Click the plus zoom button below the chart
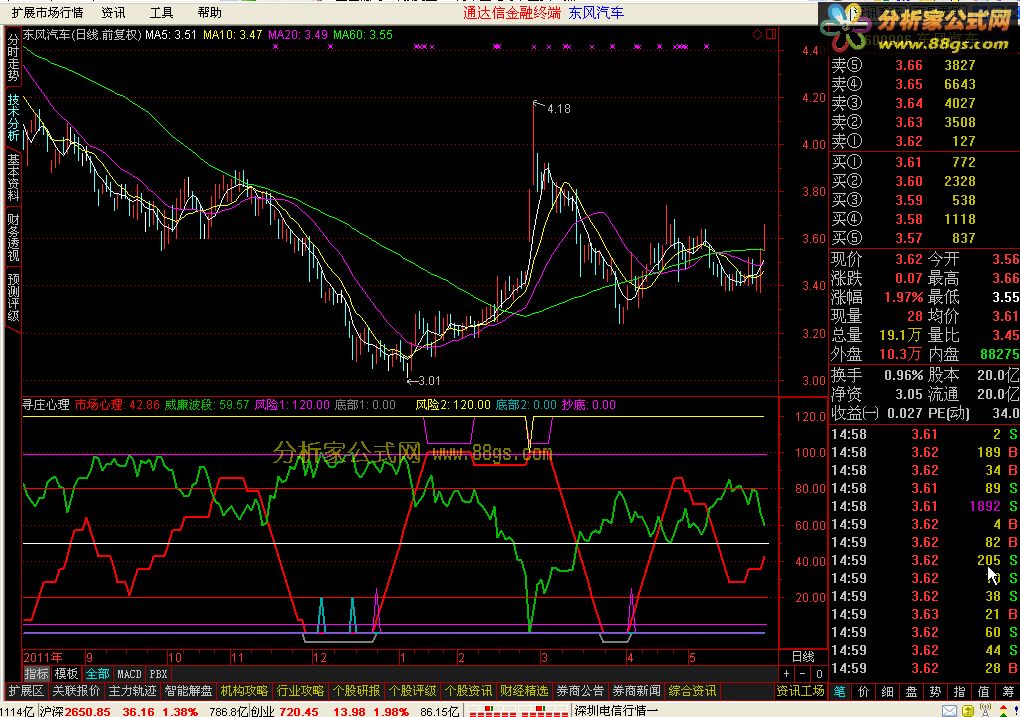Screen dimensions: 1020x717 click(x=786, y=674)
